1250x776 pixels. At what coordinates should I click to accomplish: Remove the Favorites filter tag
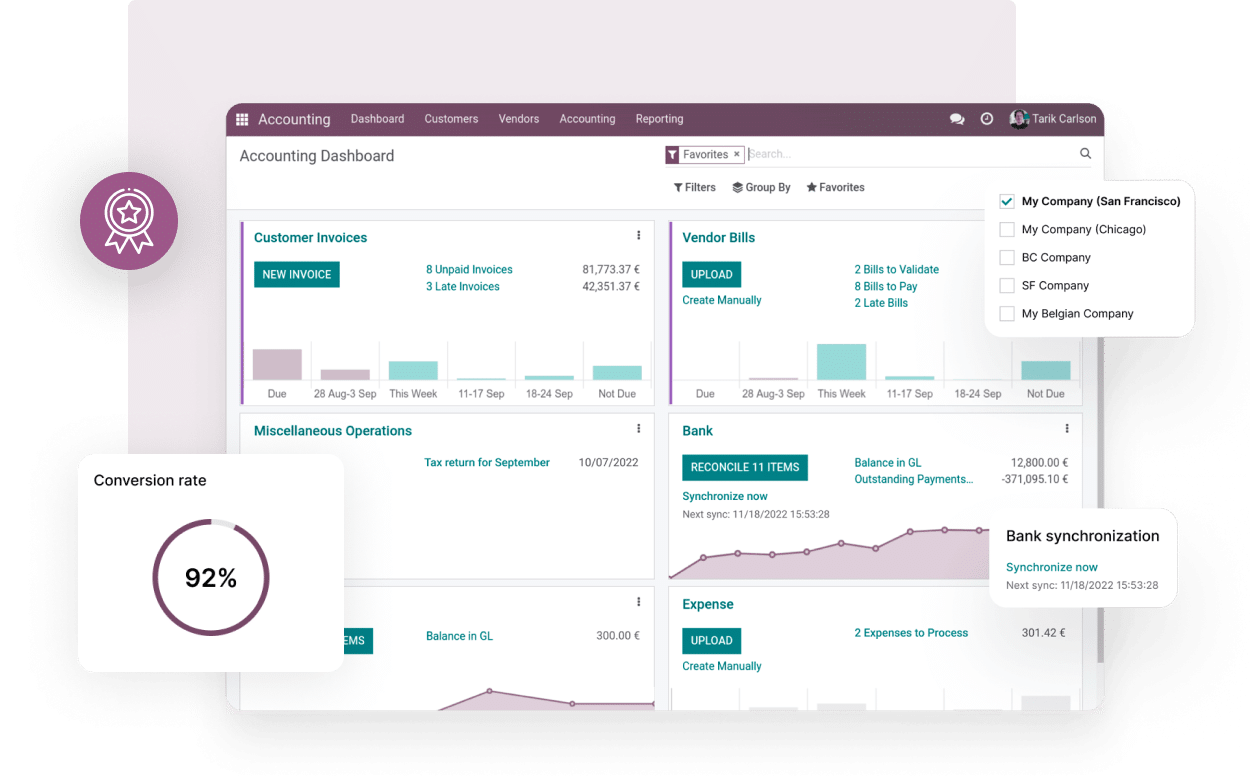[737, 154]
